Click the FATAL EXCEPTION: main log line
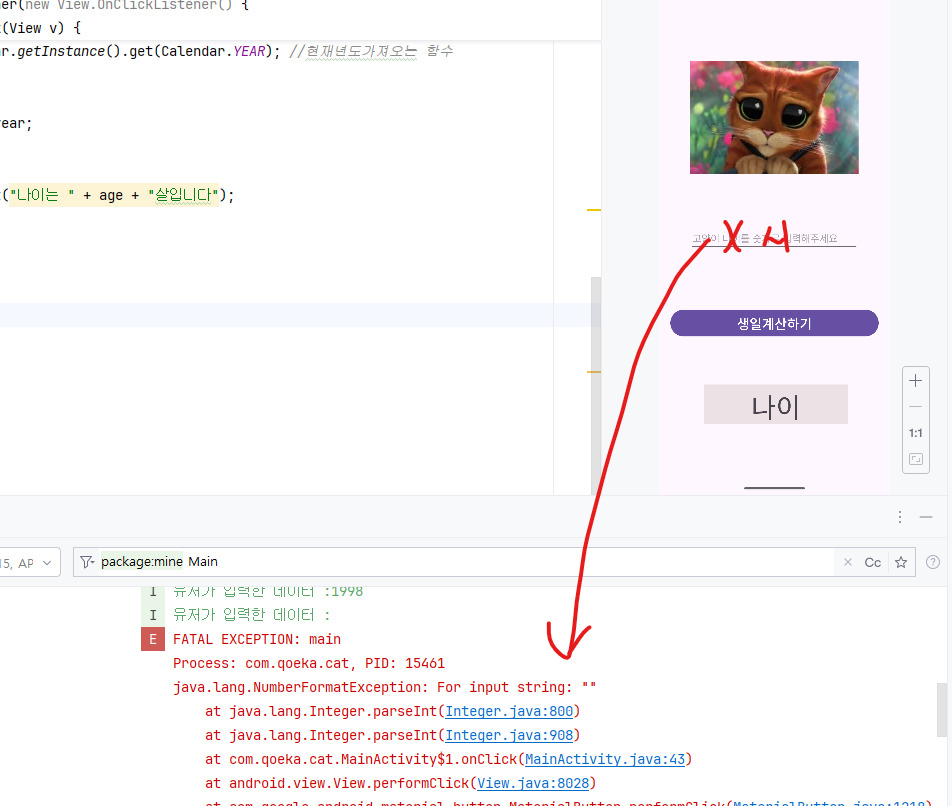The width and height of the screenshot is (952, 806). click(257, 639)
